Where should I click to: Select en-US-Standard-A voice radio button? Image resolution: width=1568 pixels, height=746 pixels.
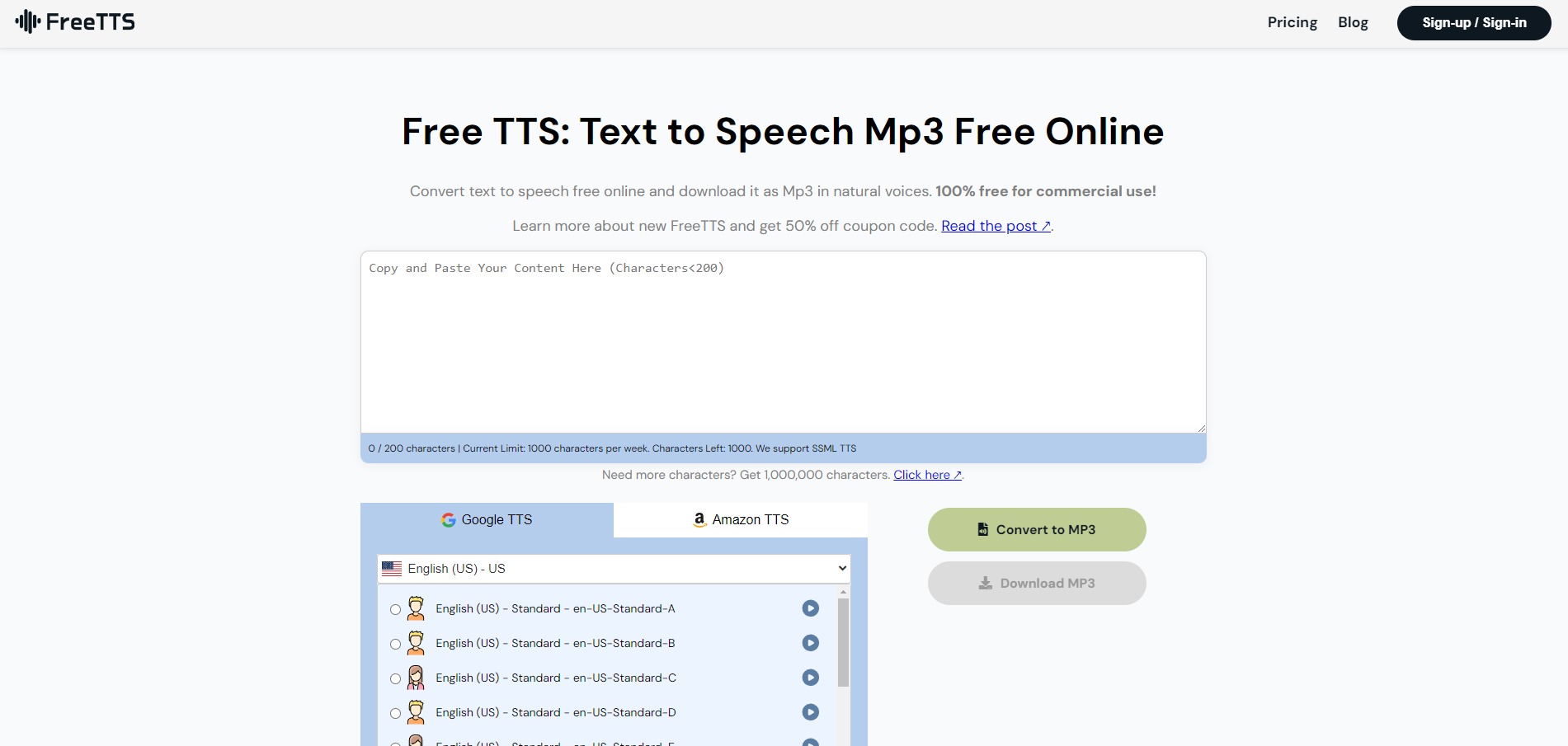395,610
